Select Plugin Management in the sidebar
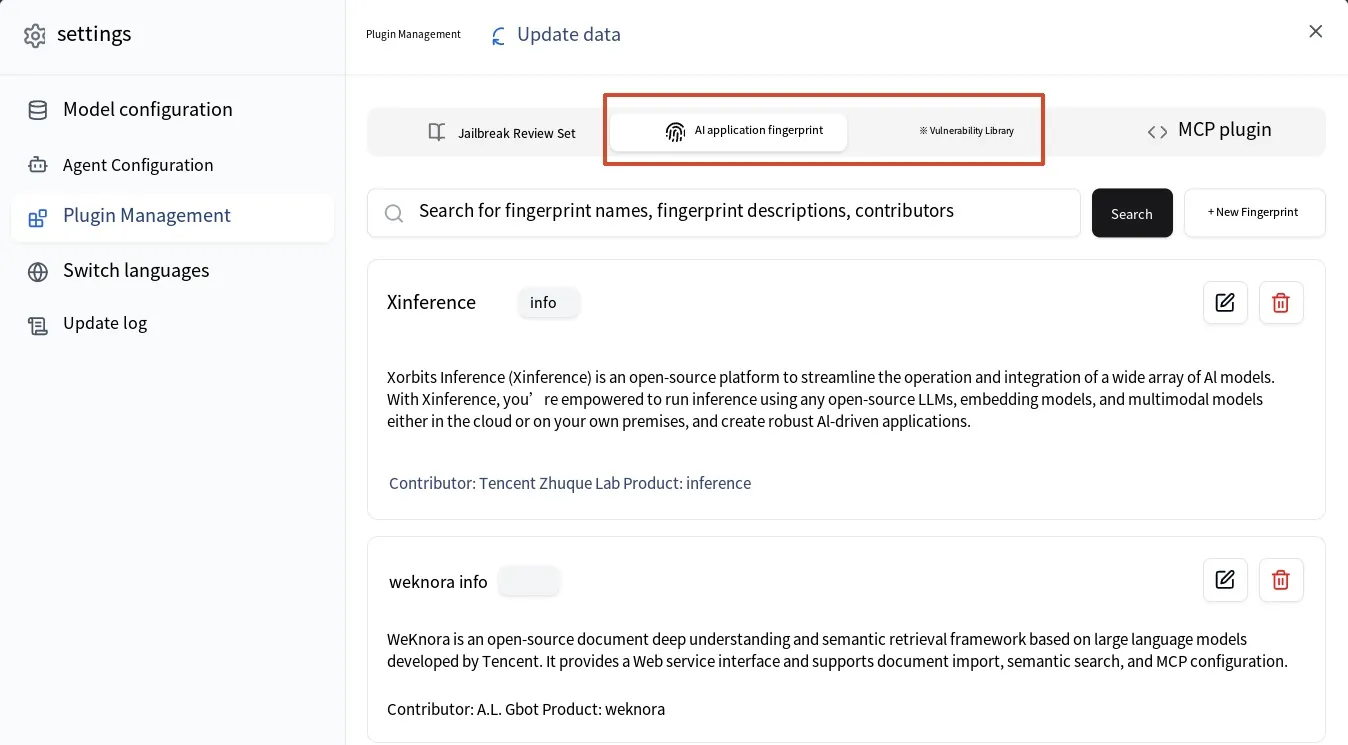The height and width of the screenshot is (745, 1348). [171, 217]
